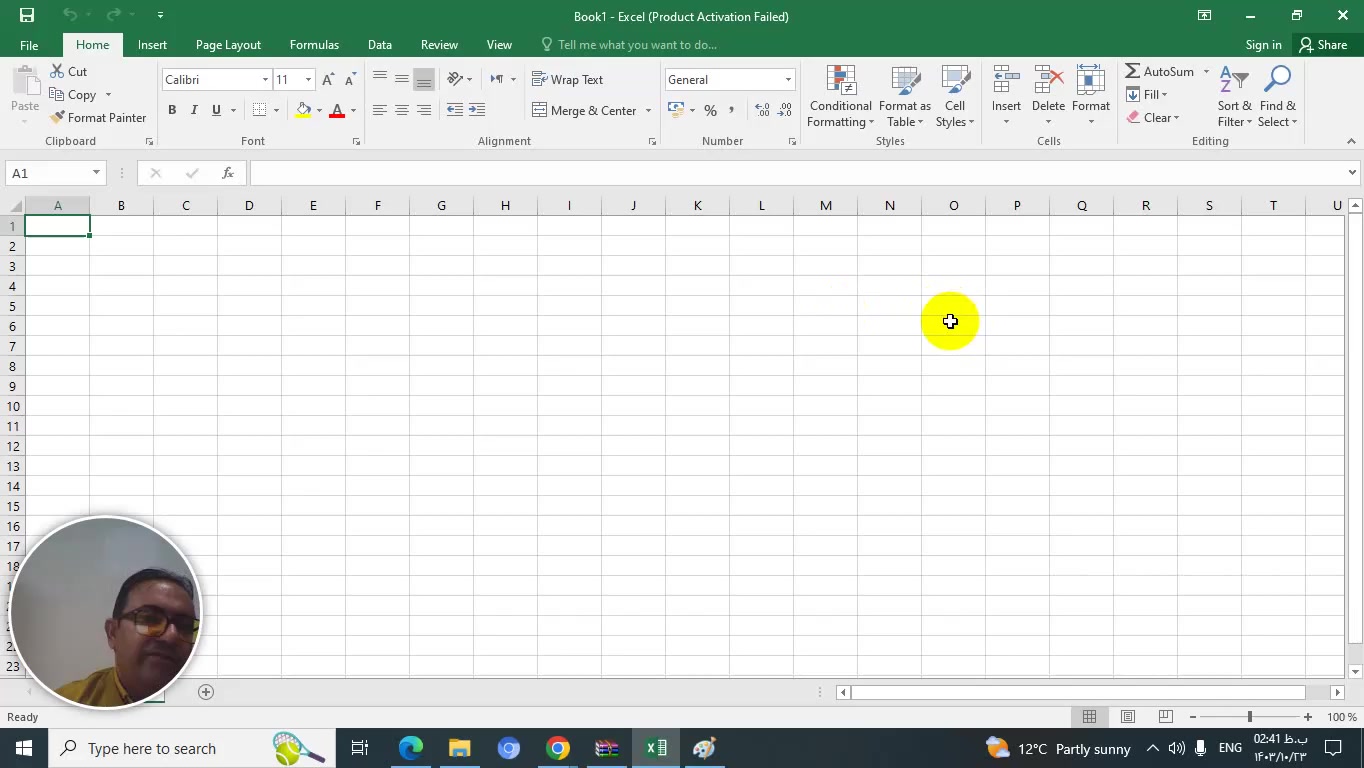1364x768 pixels.
Task: Set top vertical alignment
Action: 380,79
